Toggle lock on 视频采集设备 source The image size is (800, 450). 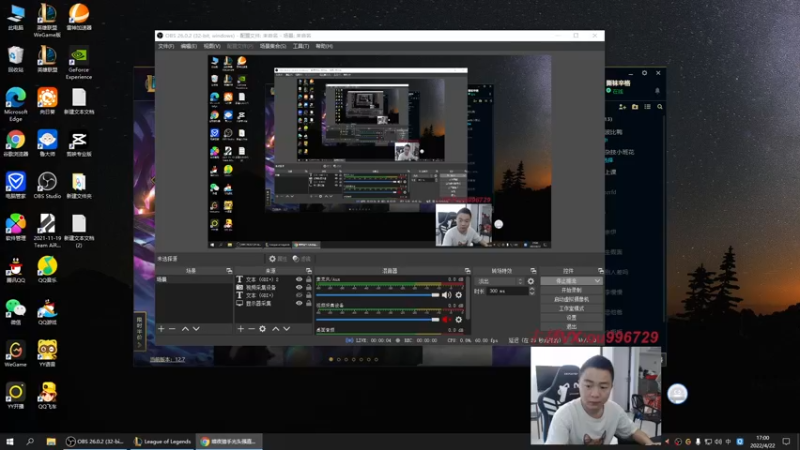click(x=309, y=287)
